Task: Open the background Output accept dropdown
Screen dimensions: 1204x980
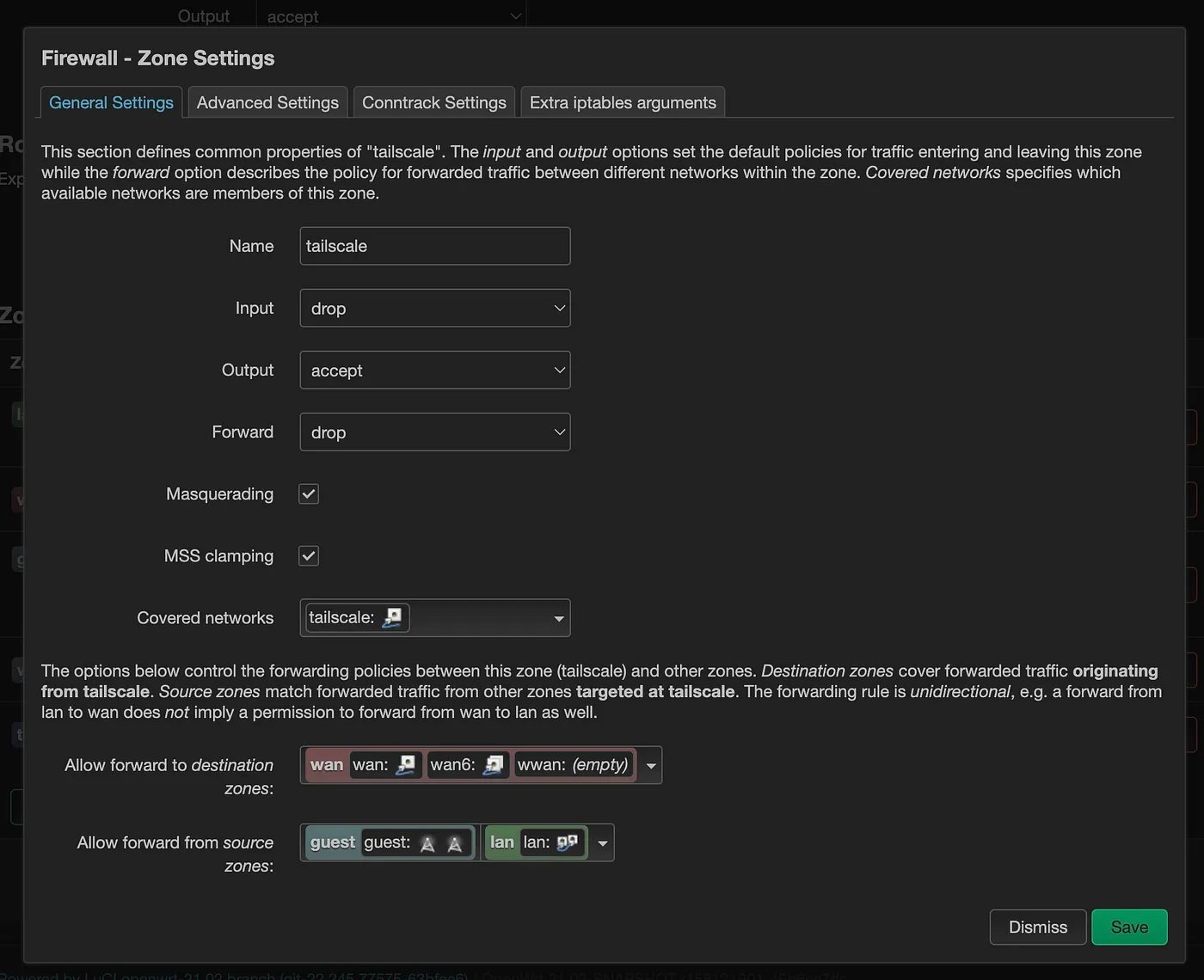Action: coord(391,15)
